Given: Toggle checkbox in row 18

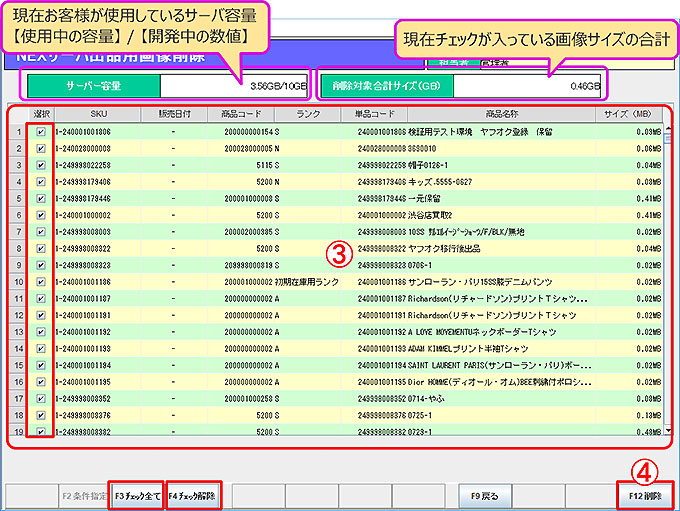Looking at the screenshot, I should coord(41,415).
